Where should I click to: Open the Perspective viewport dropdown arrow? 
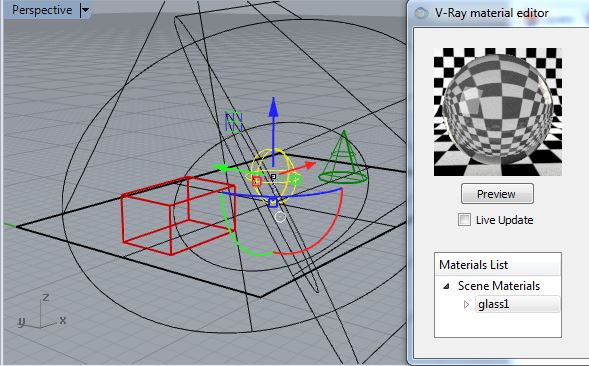[x=86, y=10]
